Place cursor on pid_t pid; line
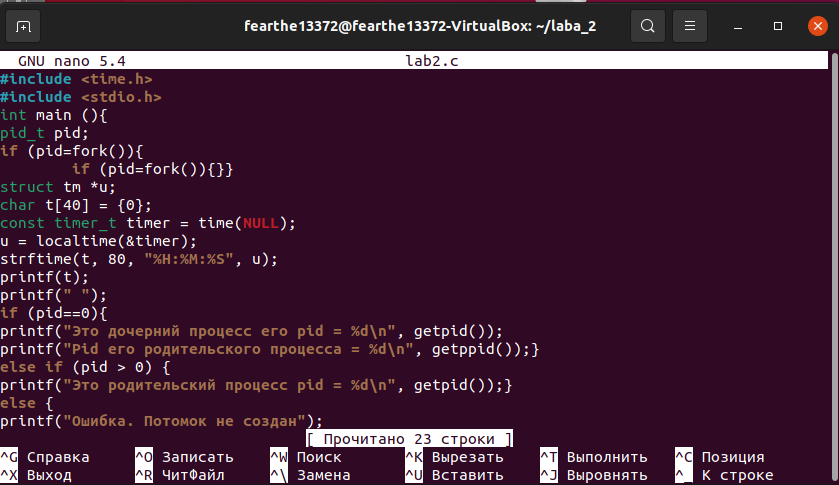The image size is (839, 485). click(44, 133)
